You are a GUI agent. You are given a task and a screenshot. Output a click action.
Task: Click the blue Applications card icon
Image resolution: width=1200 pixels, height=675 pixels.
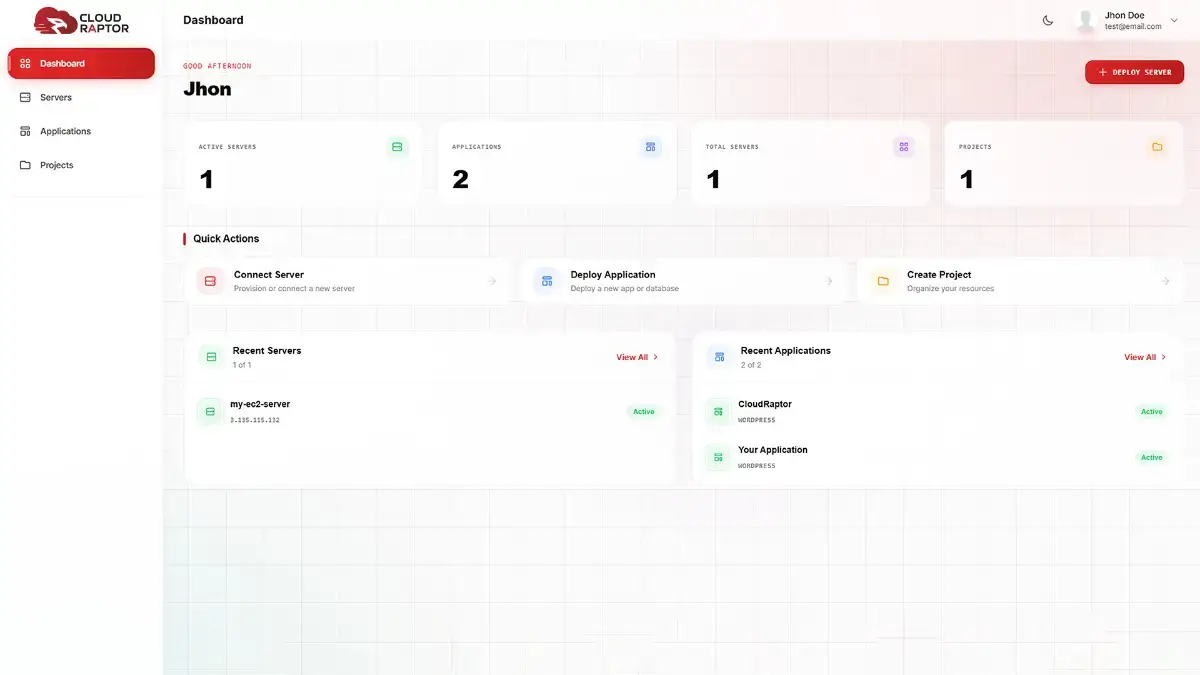tap(650, 147)
